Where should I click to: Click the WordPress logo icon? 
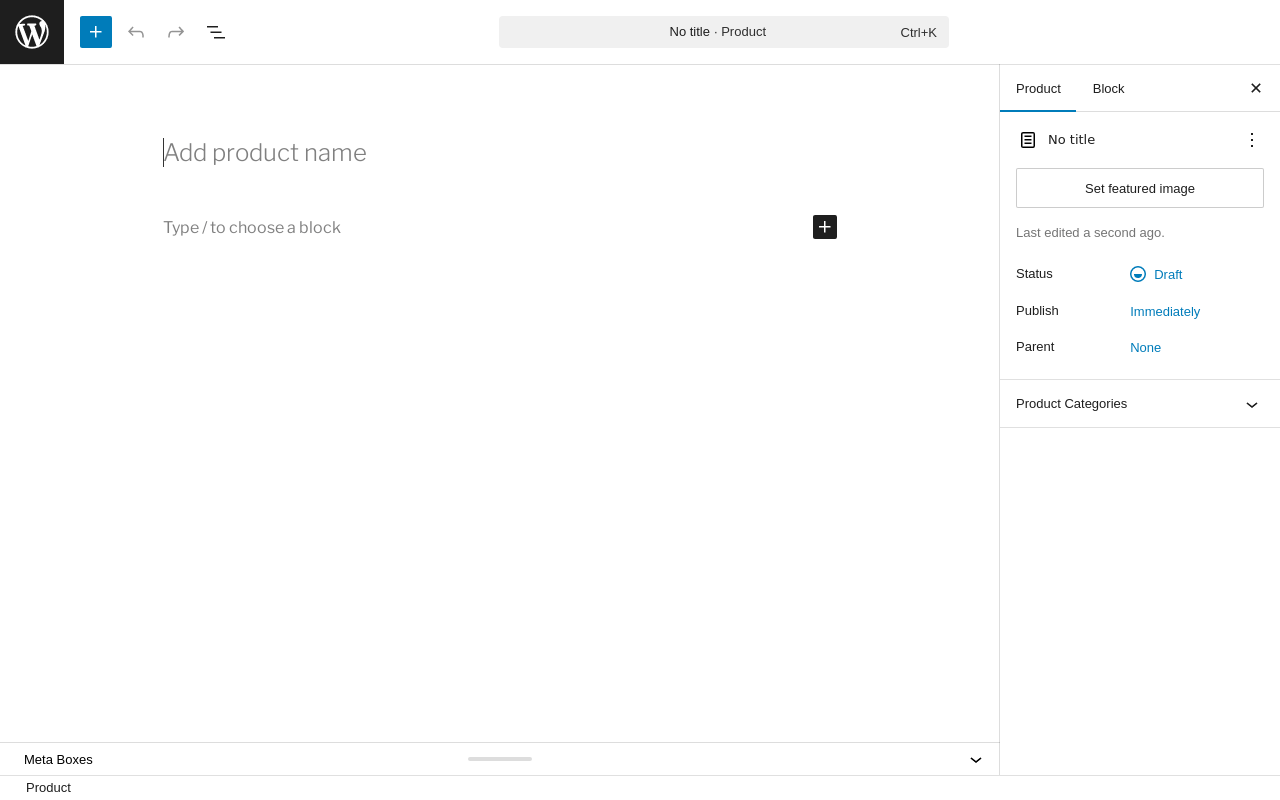click(x=32, y=32)
